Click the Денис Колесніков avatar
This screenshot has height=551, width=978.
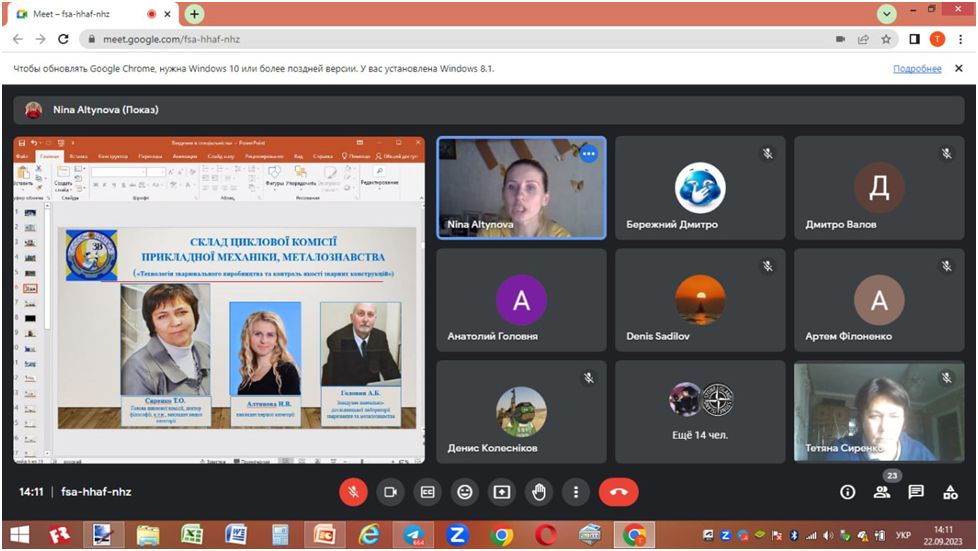click(x=521, y=412)
